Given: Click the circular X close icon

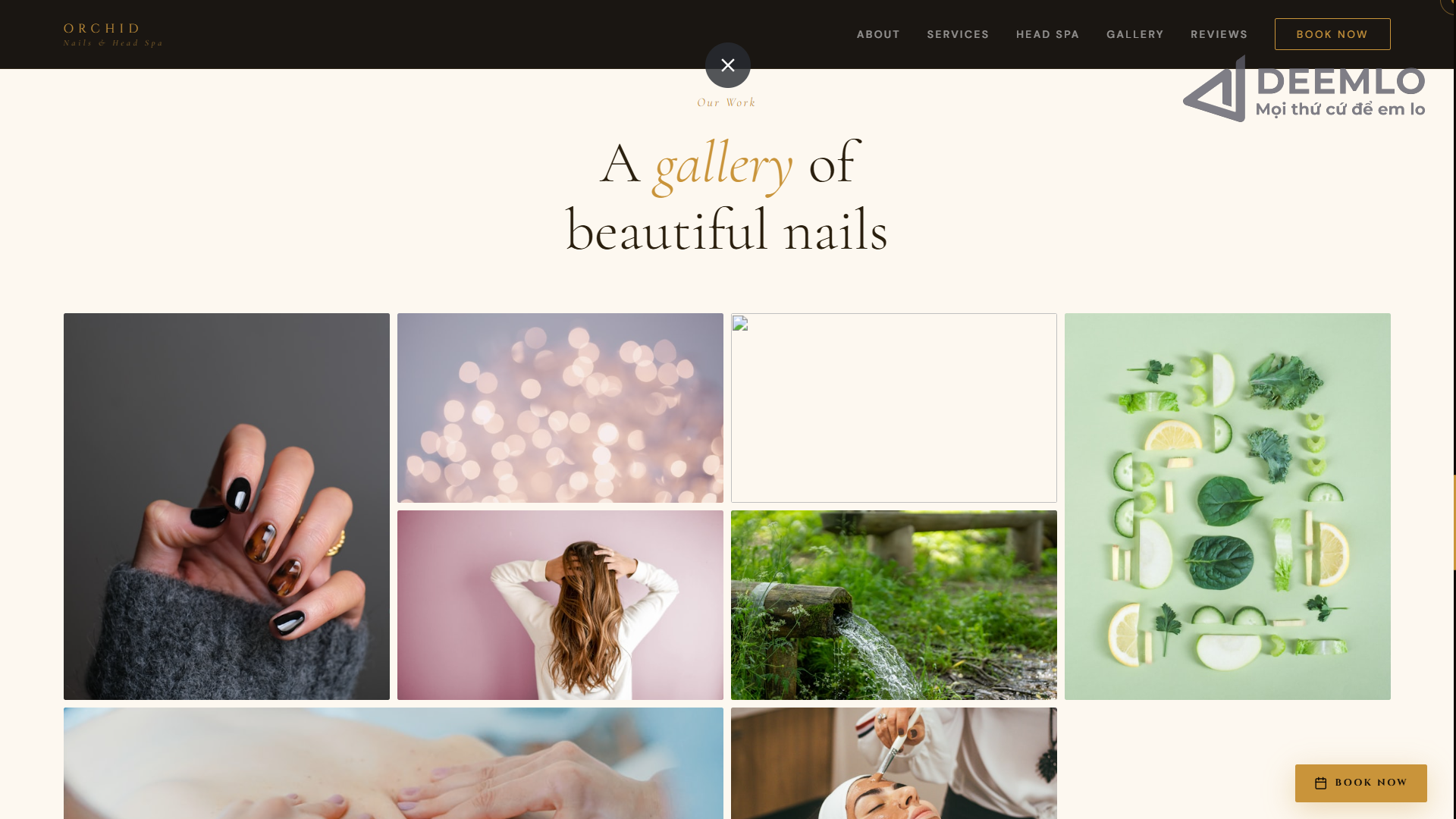Looking at the screenshot, I should [728, 65].
